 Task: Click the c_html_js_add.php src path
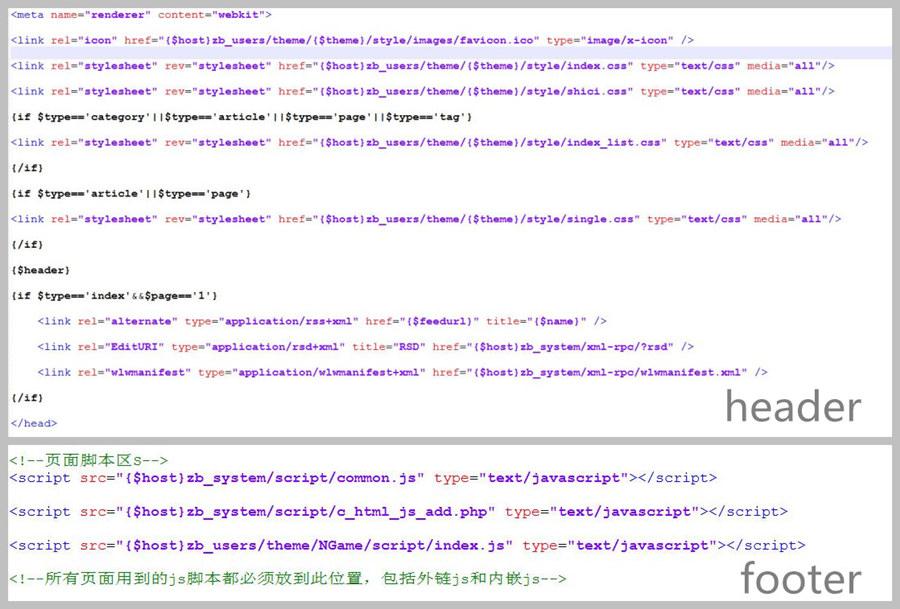click(306, 512)
